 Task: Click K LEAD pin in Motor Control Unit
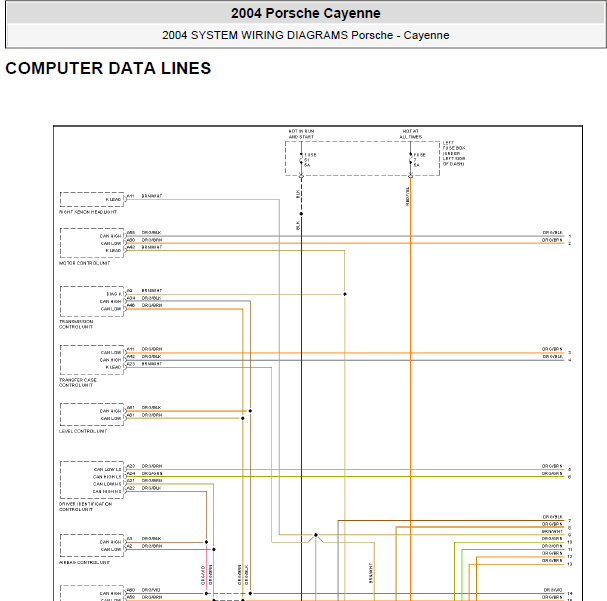coord(113,250)
